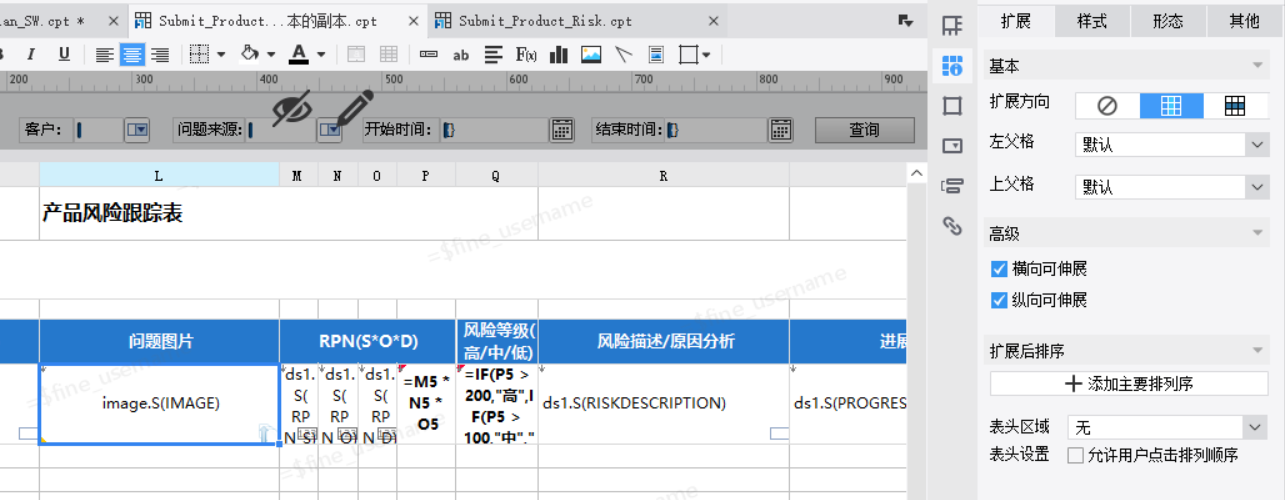Screen dimensions: 1285x500
Task: Click the merge cells icon
Action: (x=356, y=55)
